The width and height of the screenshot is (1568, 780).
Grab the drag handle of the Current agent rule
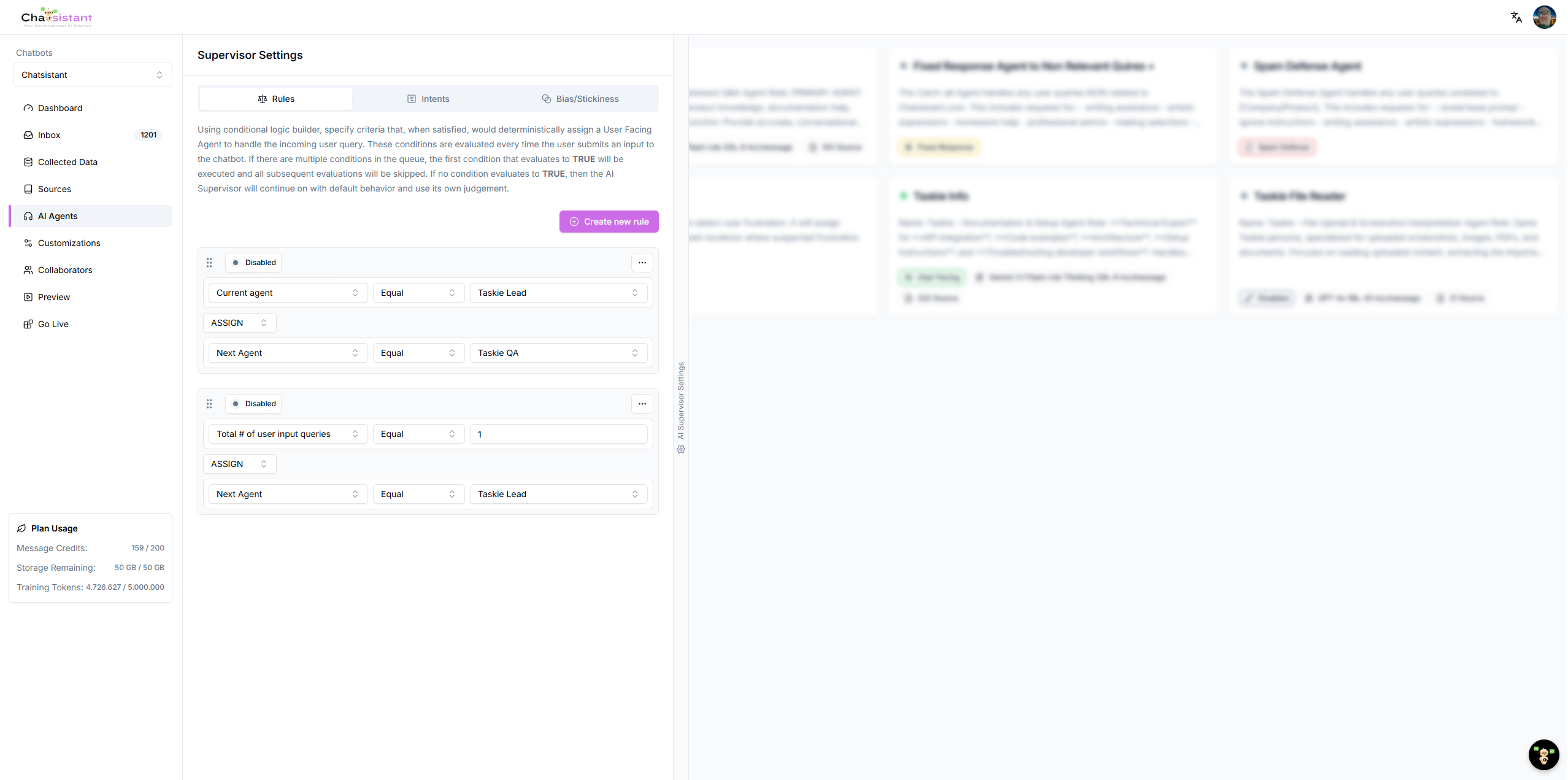(x=209, y=263)
